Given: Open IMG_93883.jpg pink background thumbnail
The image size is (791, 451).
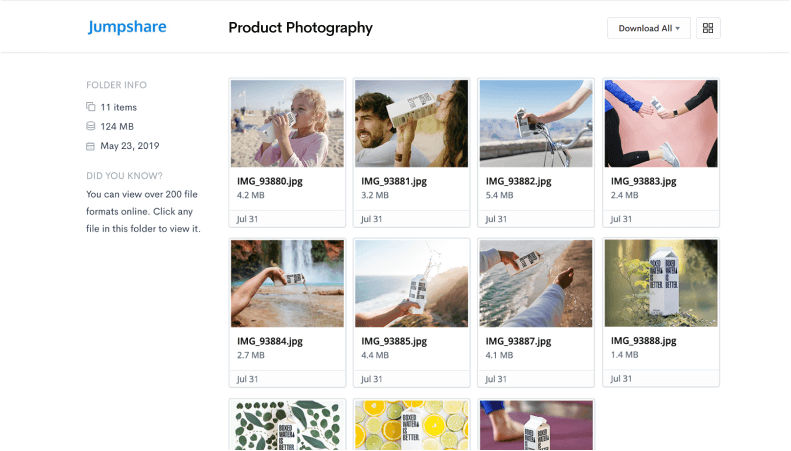Looking at the screenshot, I should 661,123.
